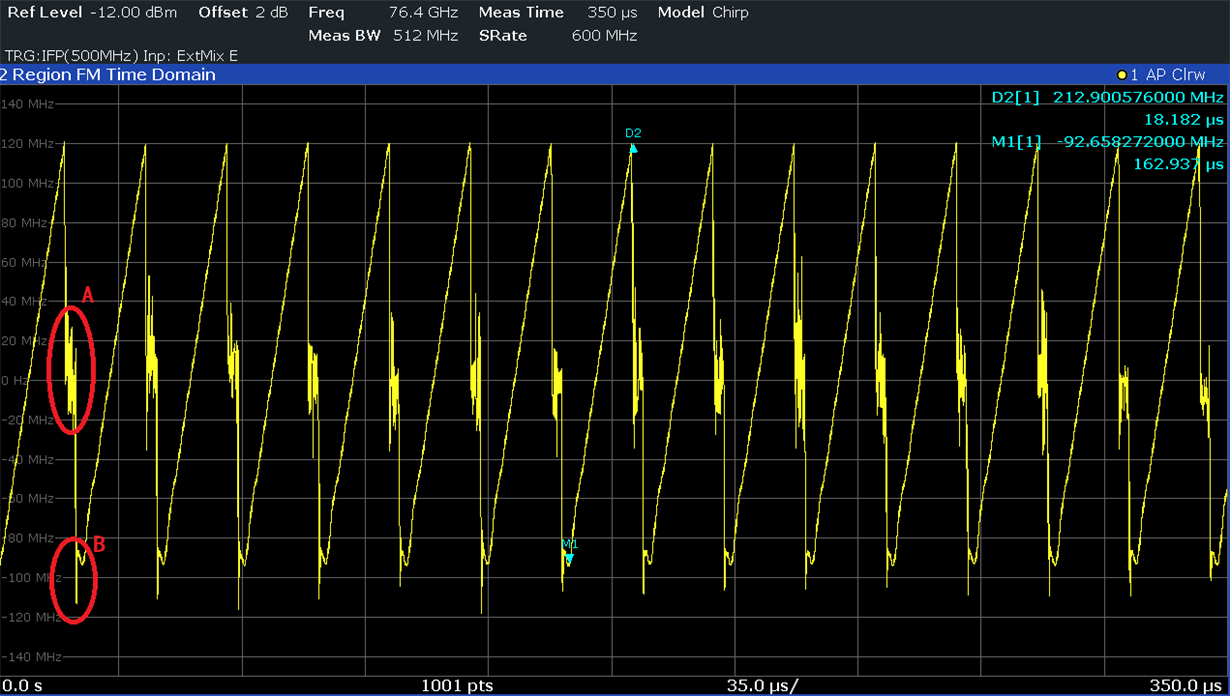
Task: Click the -140 MHz y-axis label
Action: (31, 657)
